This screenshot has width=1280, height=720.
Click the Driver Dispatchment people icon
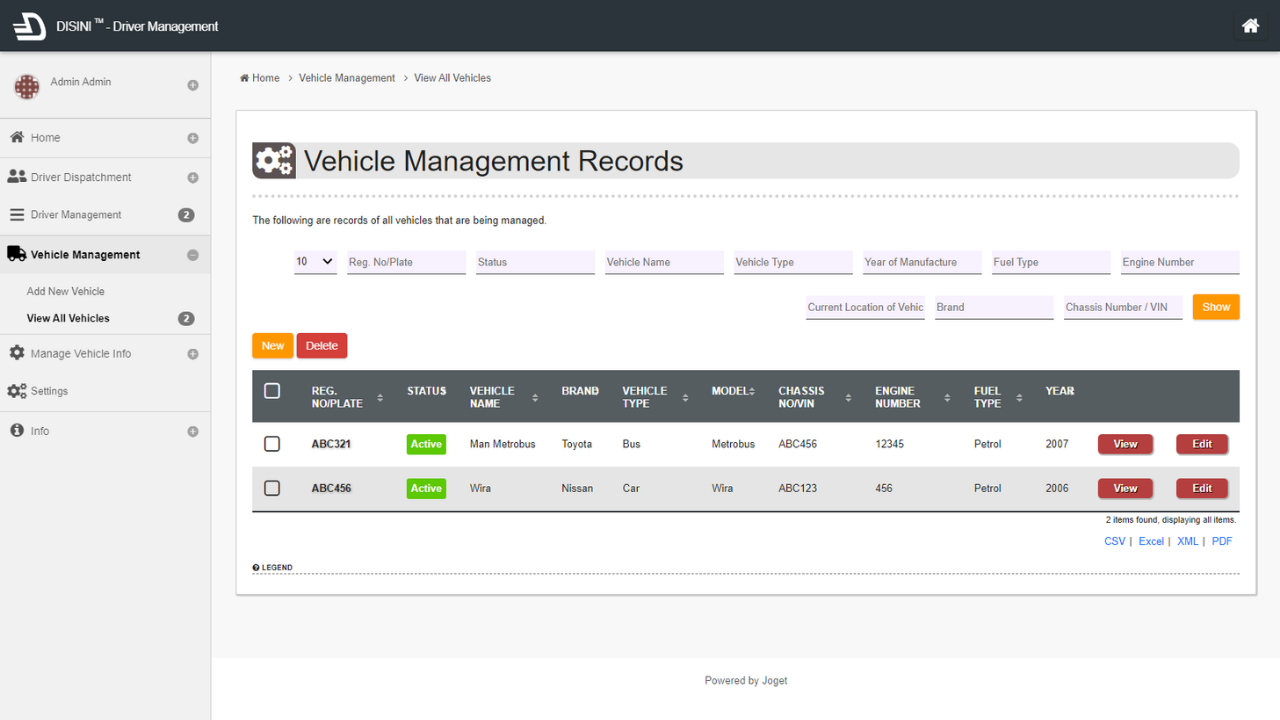16,177
